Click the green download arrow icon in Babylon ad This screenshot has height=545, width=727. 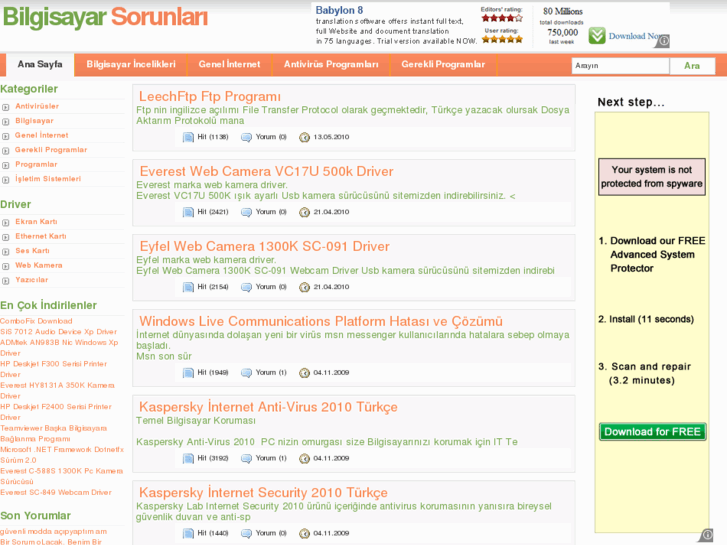pos(597,36)
